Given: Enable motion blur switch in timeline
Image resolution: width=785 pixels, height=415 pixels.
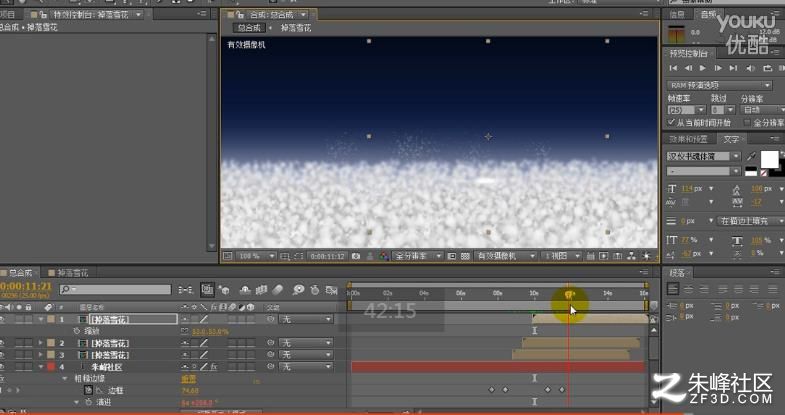Looking at the screenshot, I should coord(278,290).
